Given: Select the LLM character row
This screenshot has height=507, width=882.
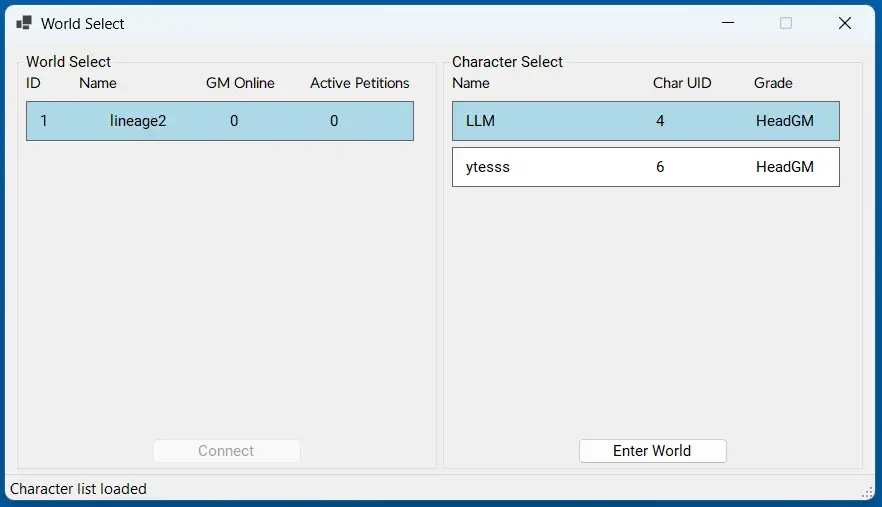Looking at the screenshot, I should 646,121.
